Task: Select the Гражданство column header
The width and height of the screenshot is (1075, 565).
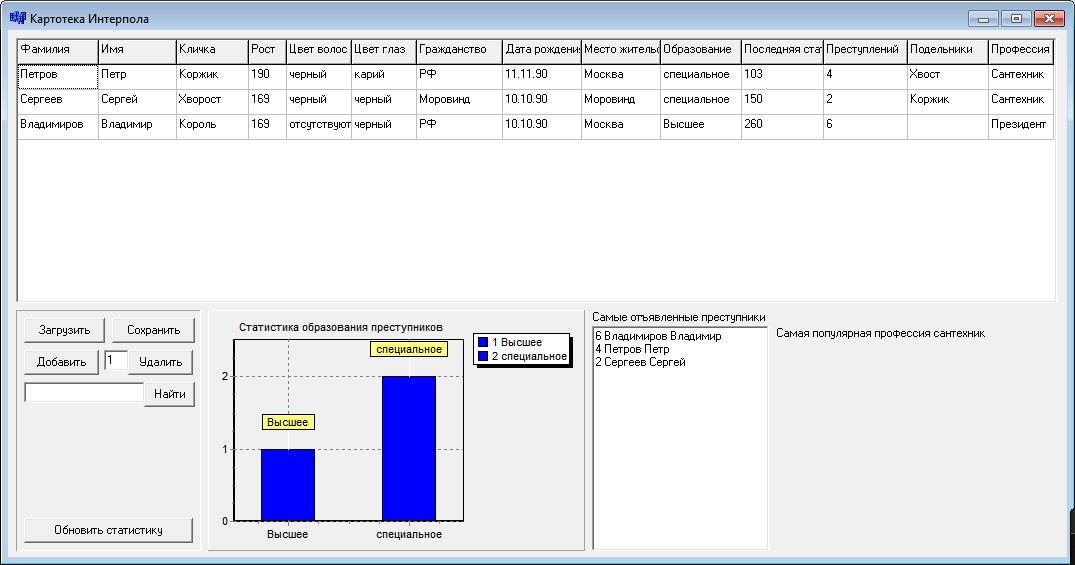Action: point(459,51)
